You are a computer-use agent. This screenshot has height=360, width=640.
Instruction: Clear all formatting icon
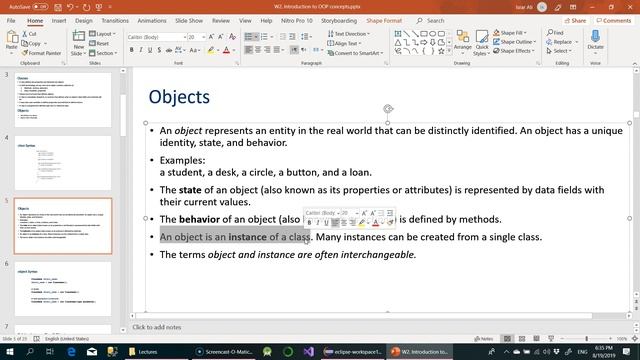point(232,37)
